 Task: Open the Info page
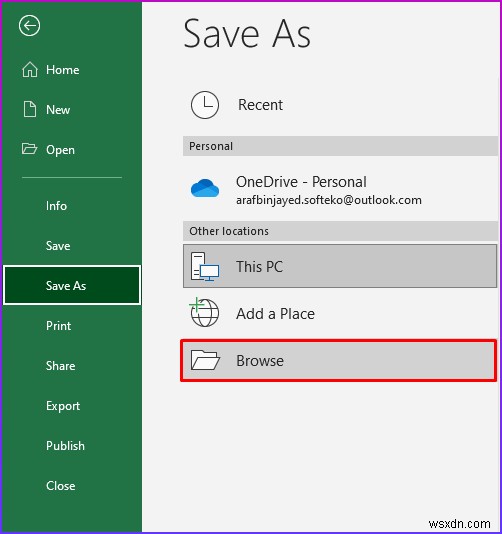pyautogui.click(x=57, y=206)
